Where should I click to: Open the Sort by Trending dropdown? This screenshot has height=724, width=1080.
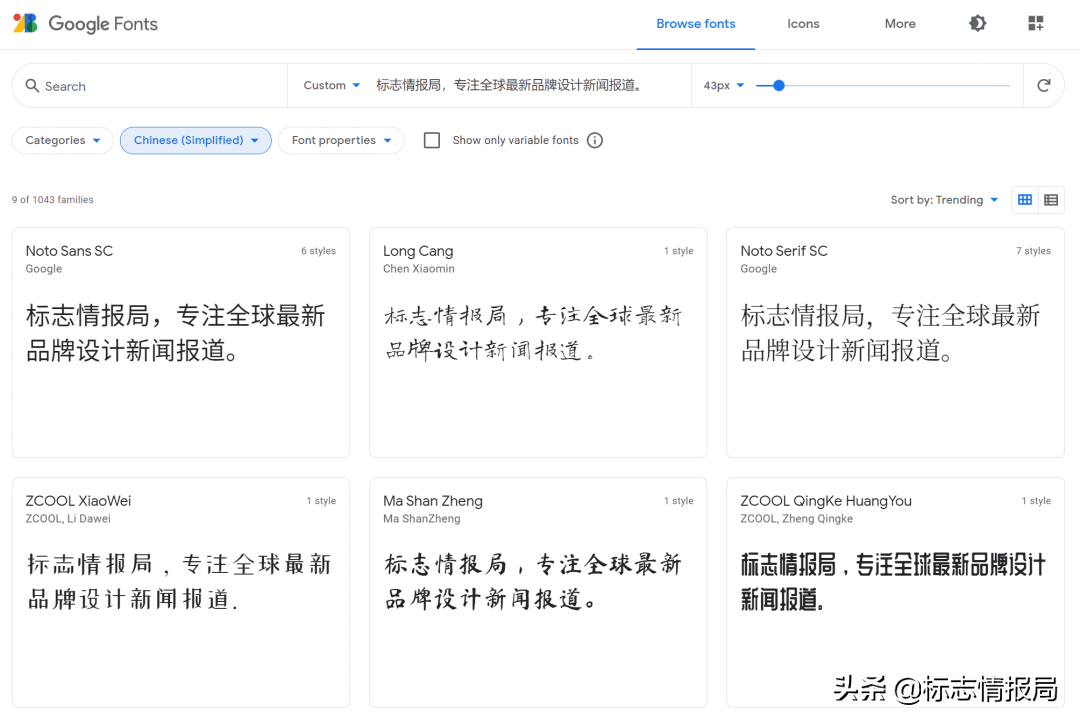[944, 200]
